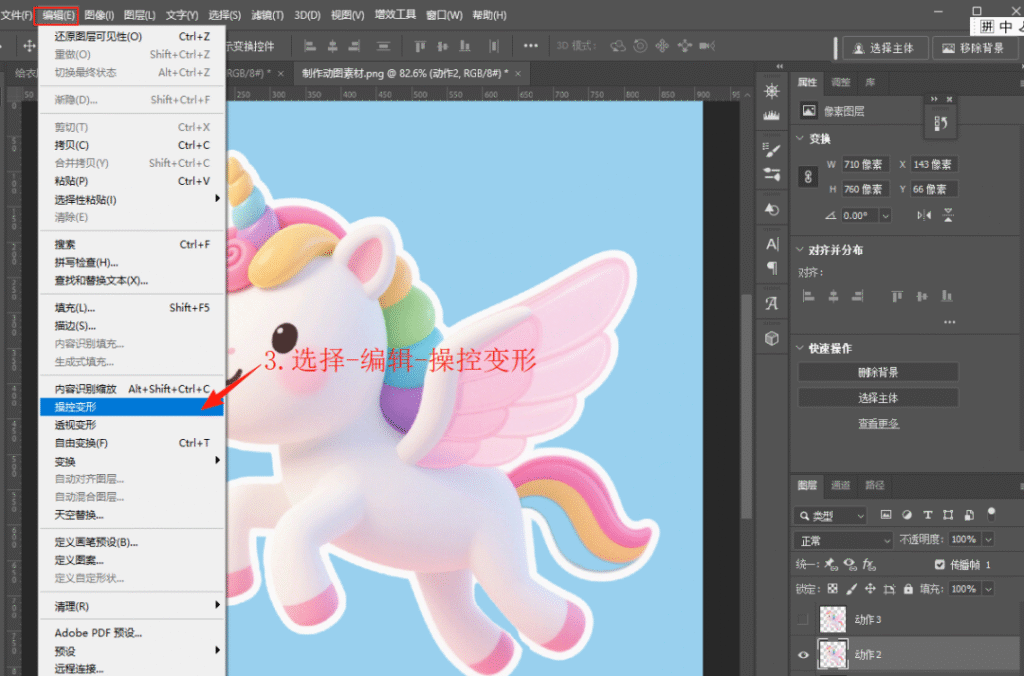Uncheck the 传播帧 1 checkbox
This screenshot has width=1024, height=676.
point(939,564)
